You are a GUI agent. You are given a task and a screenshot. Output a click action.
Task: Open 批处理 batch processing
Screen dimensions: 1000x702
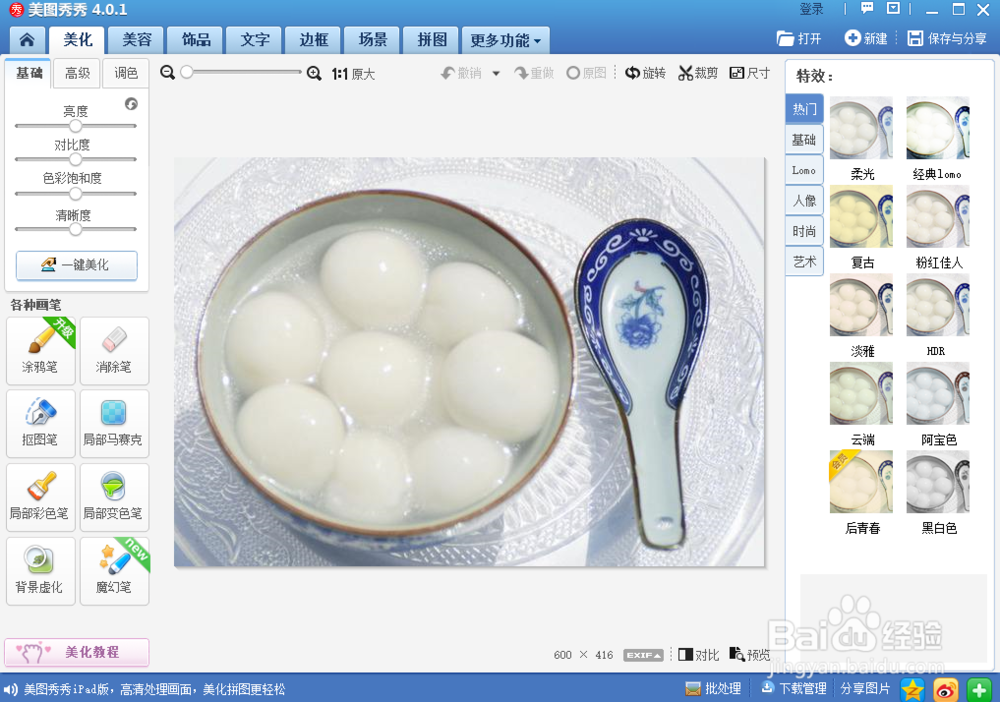click(x=713, y=689)
